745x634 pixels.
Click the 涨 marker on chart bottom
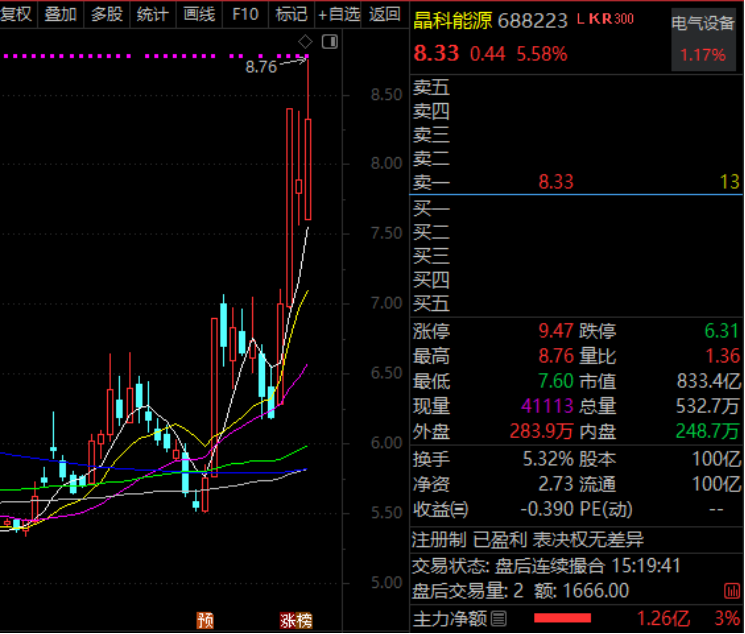point(288,621)
